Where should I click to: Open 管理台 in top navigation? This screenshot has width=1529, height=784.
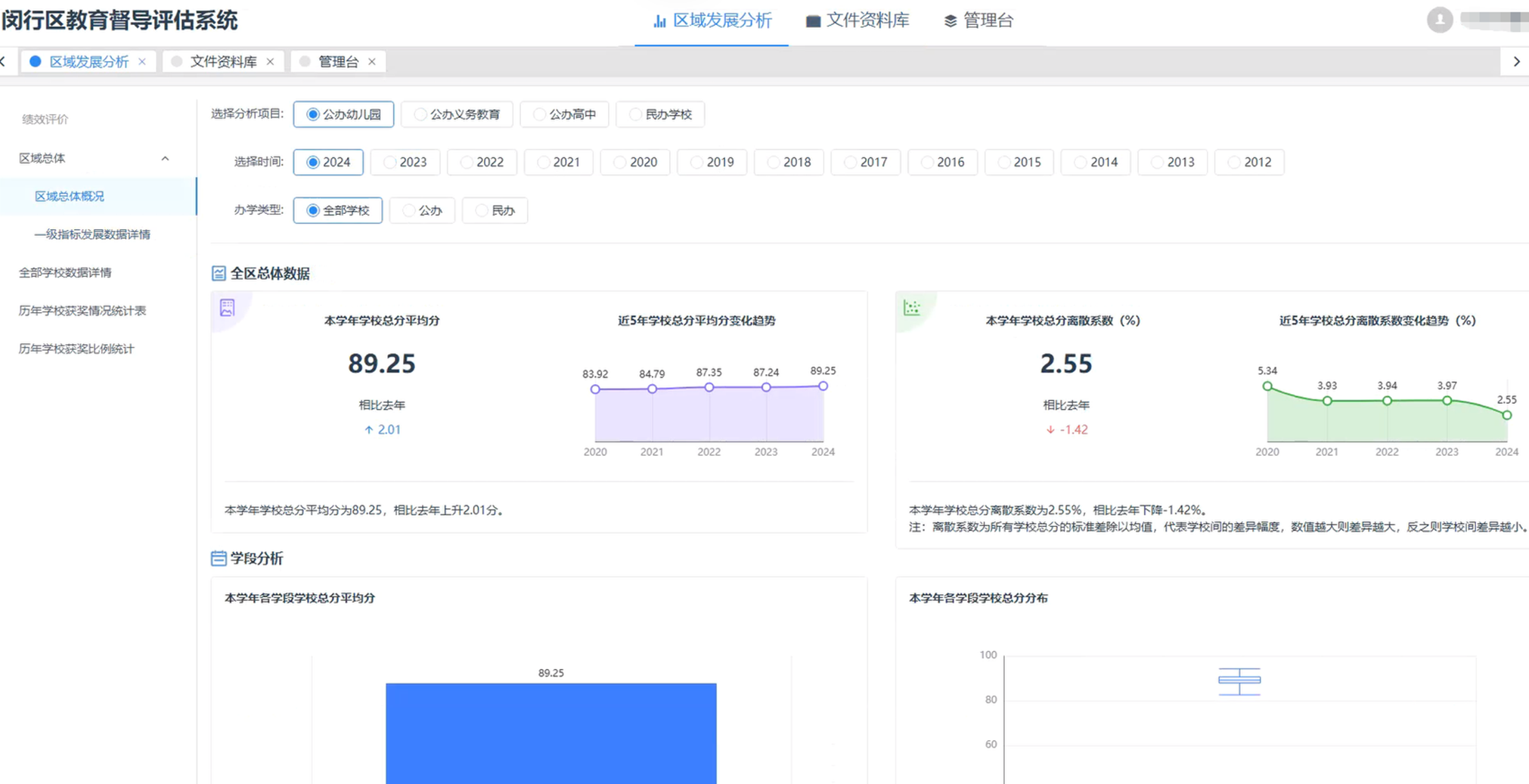(x=978, y=20)
